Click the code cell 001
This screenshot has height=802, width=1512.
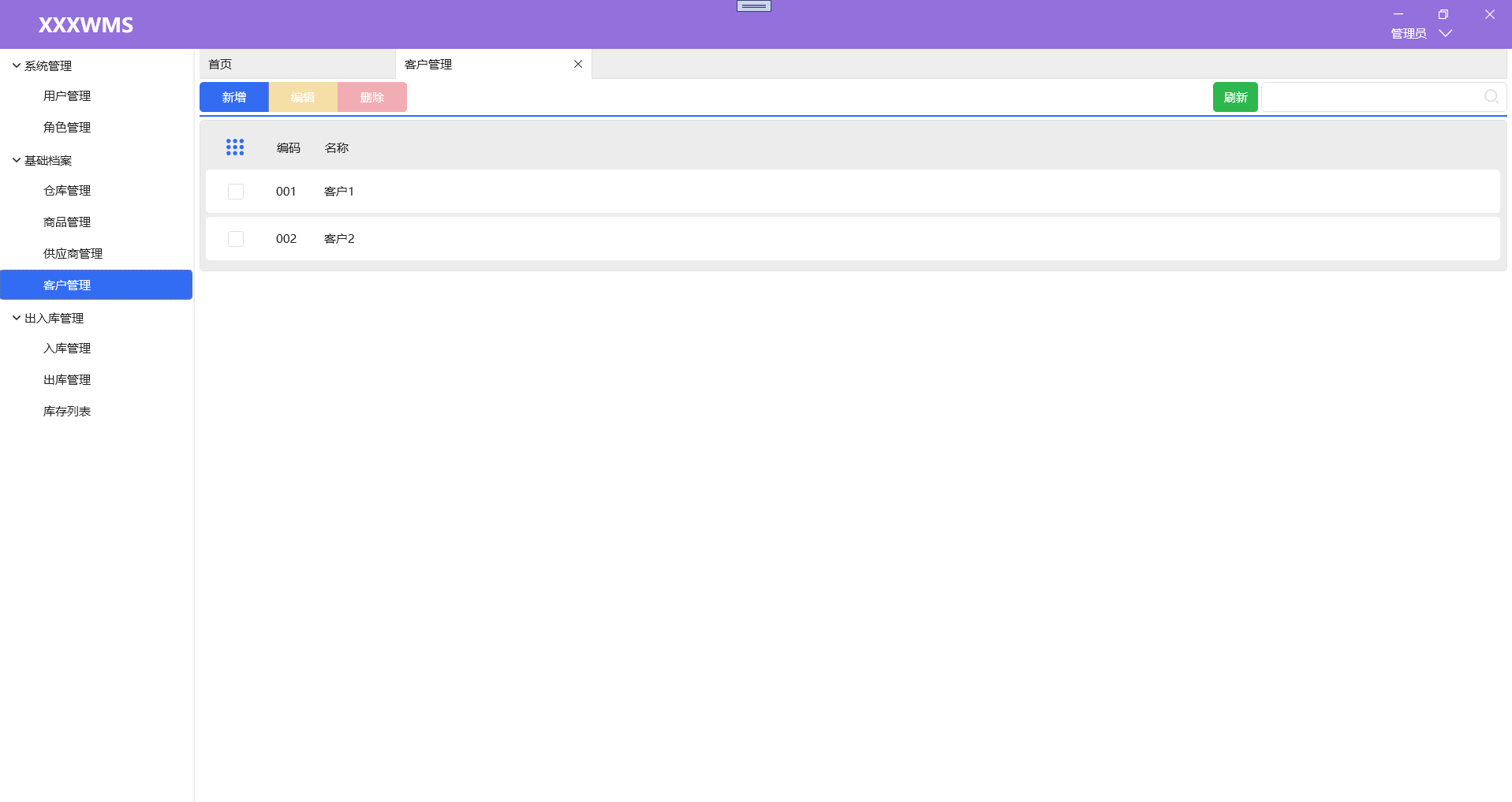(286, 192)
